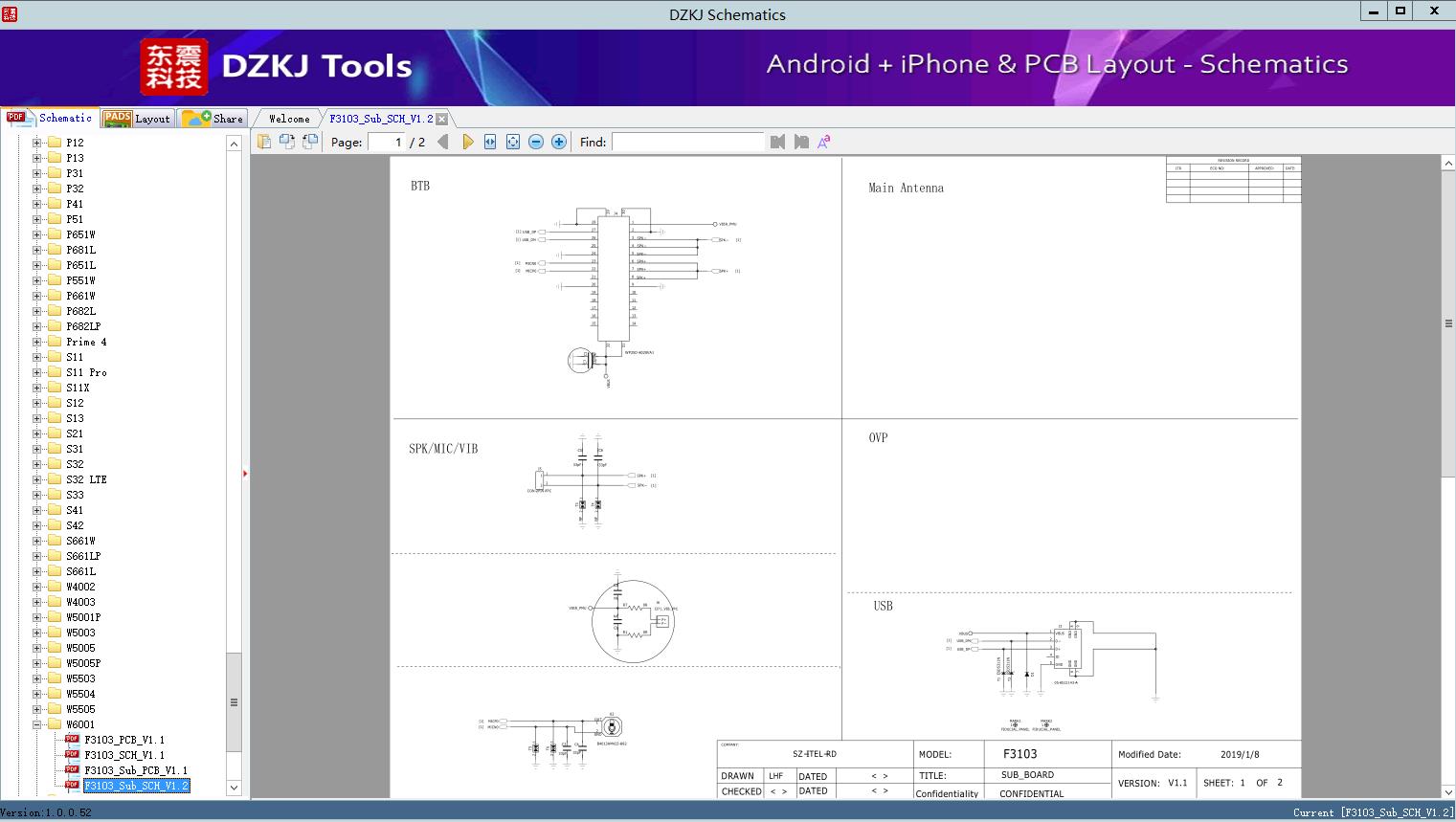Click the tree panel scrollbar thumb

(234, 701)
